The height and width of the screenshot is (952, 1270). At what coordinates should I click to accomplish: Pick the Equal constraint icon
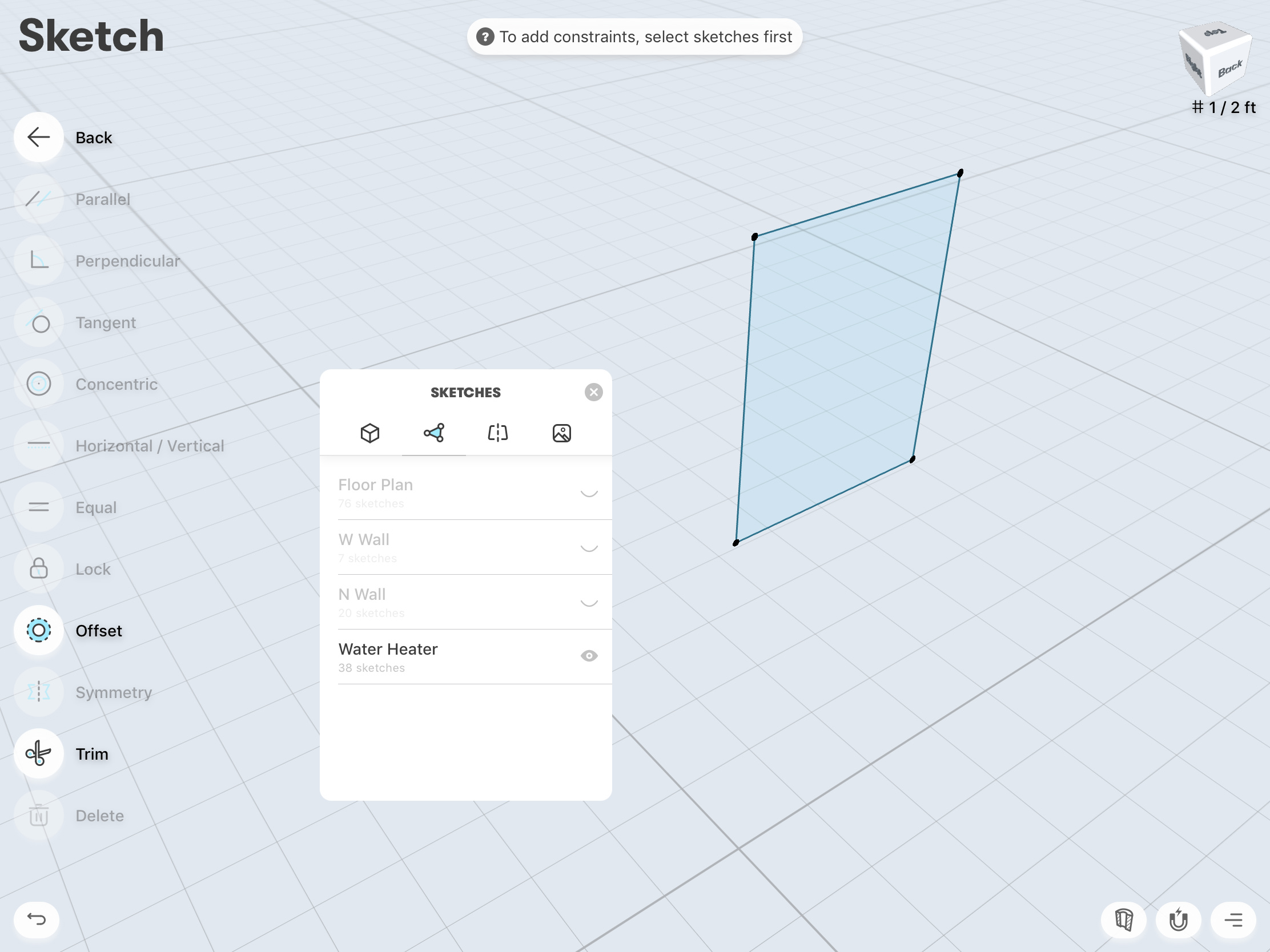(x=38, y=507)
